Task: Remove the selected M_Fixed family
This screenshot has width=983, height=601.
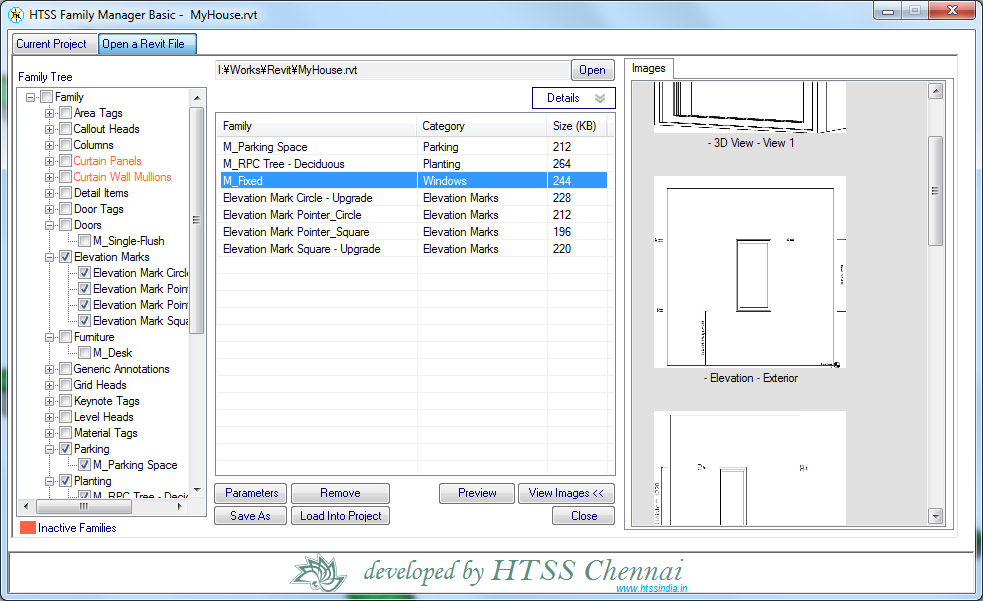Action: pos(340,493)
